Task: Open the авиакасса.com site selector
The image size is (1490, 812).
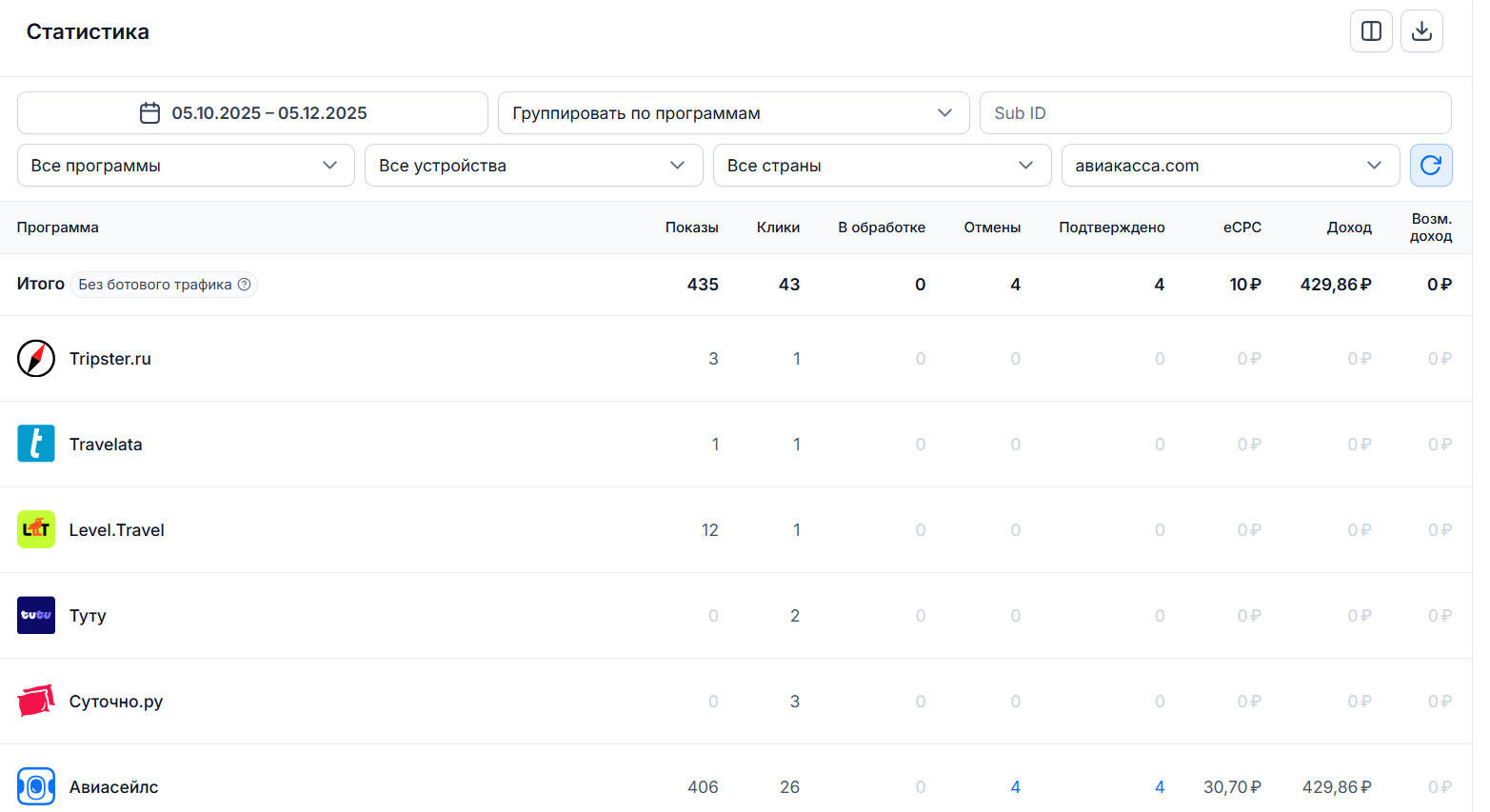Action: click(1229, 166)
